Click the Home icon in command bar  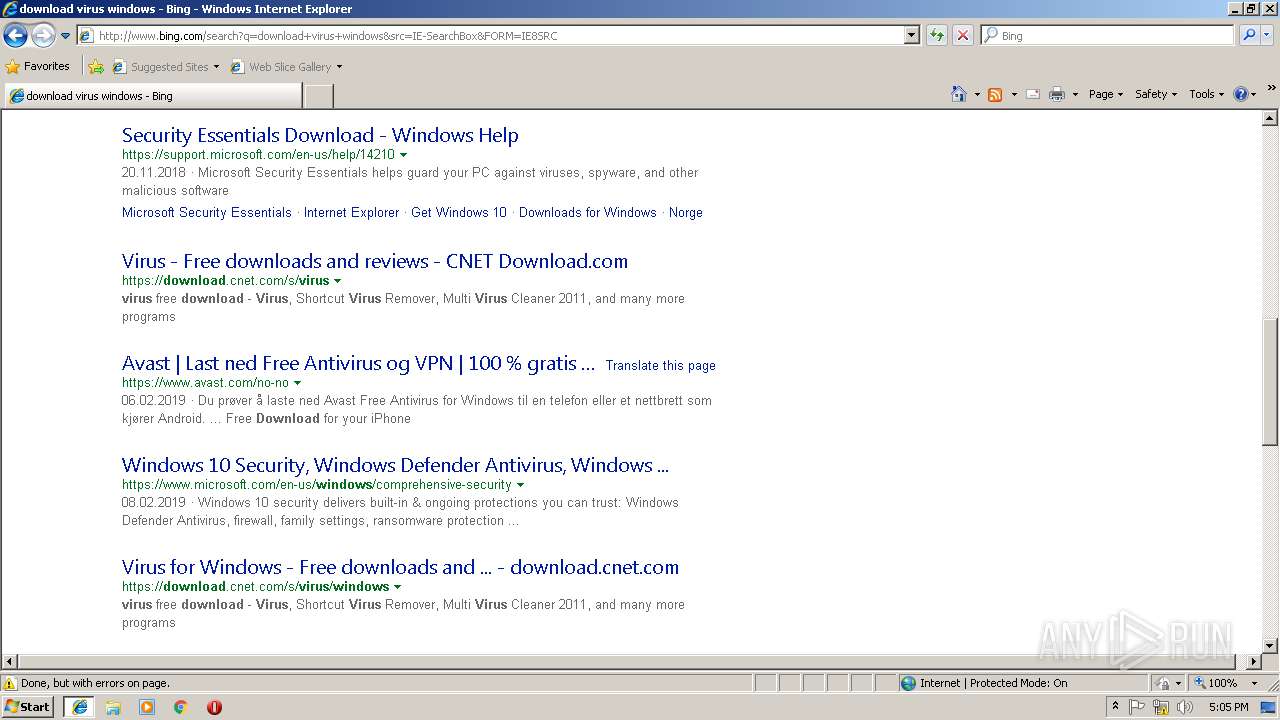click(x=959, y=94)
